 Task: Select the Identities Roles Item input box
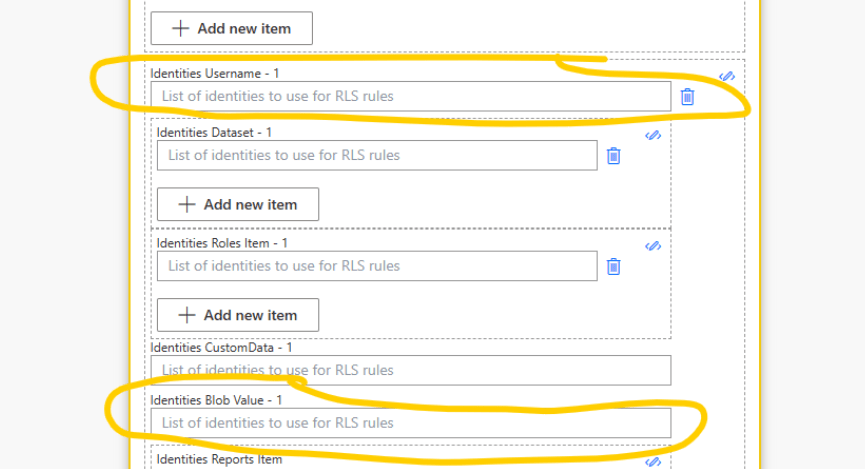[377, 266]
